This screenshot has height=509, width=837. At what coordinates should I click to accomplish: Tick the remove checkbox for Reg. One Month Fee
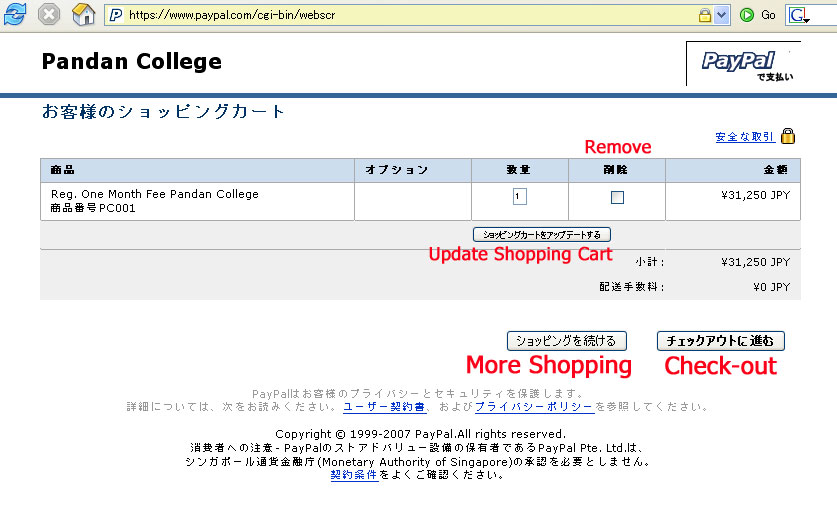[x=617, y=197]
